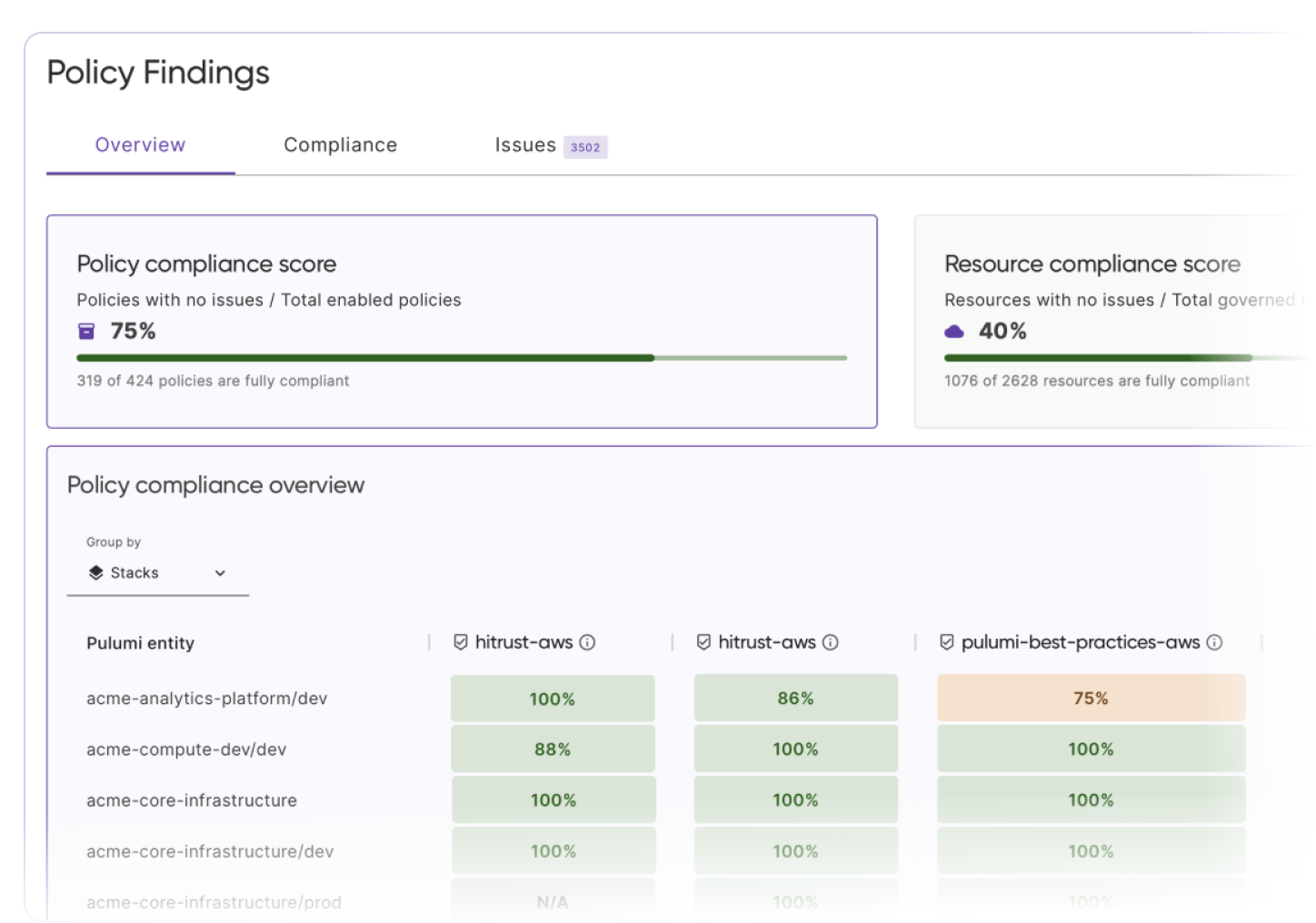Switch to the Compliance tab

tap(340, 144)
